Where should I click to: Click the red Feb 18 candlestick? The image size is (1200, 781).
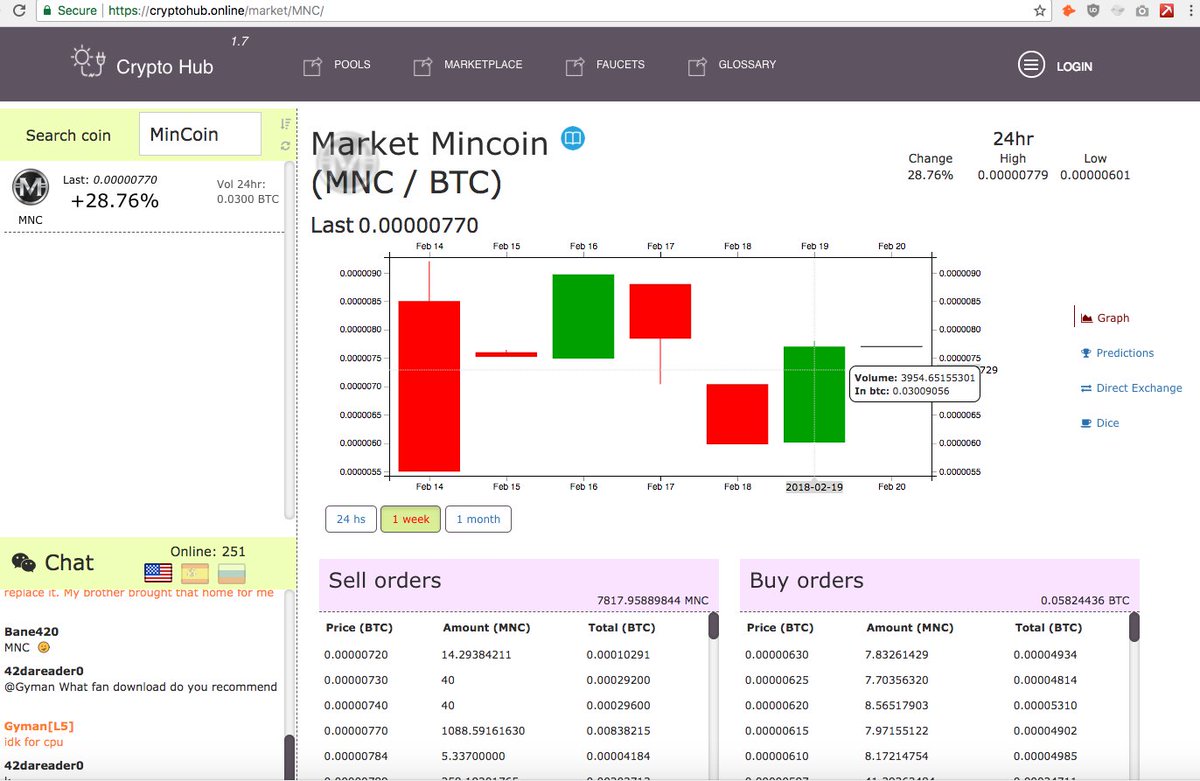(x=737, y=414)
